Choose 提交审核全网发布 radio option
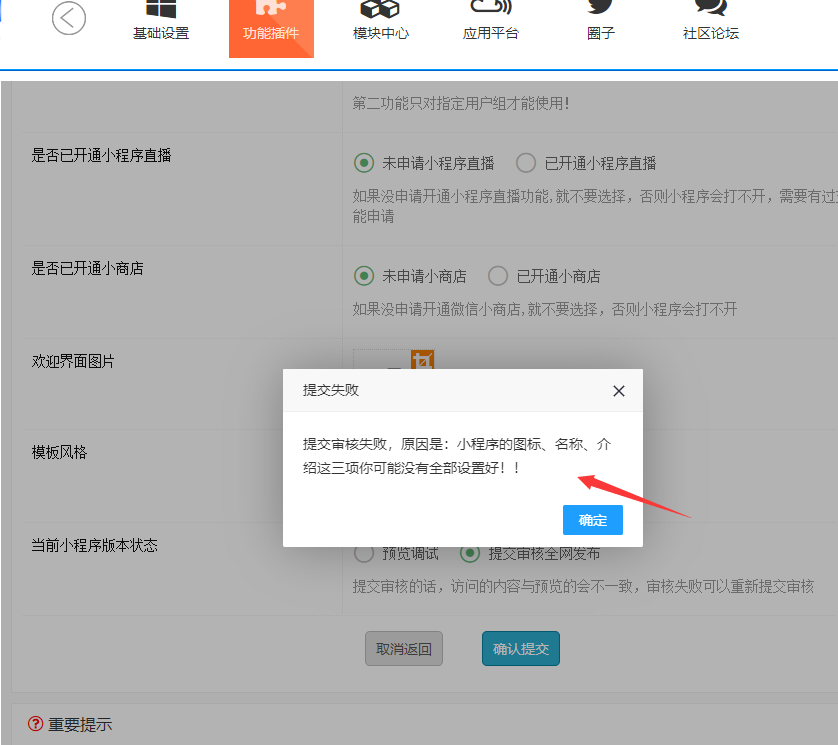 coord(470,553)
